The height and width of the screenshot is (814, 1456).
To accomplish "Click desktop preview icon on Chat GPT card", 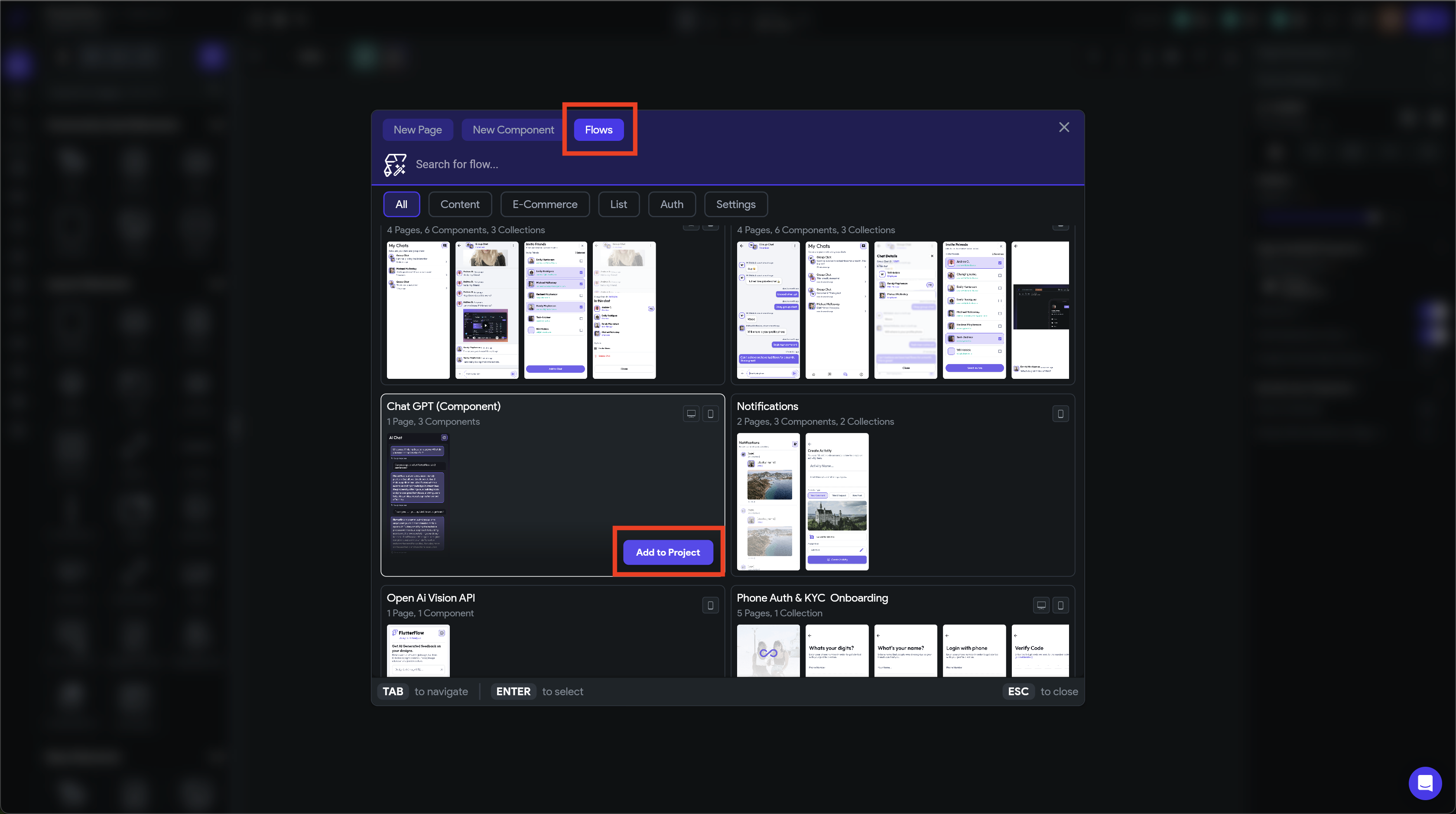I will click(691, 414).
